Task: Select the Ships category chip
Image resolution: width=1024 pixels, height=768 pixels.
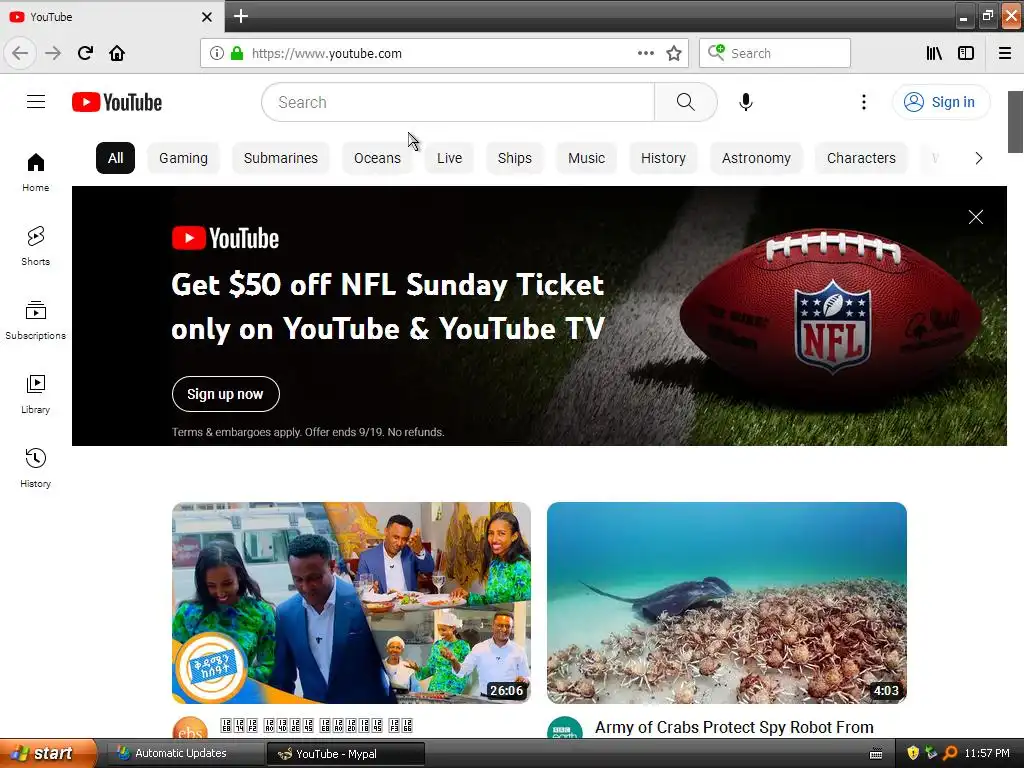Action: click(515, 158)
